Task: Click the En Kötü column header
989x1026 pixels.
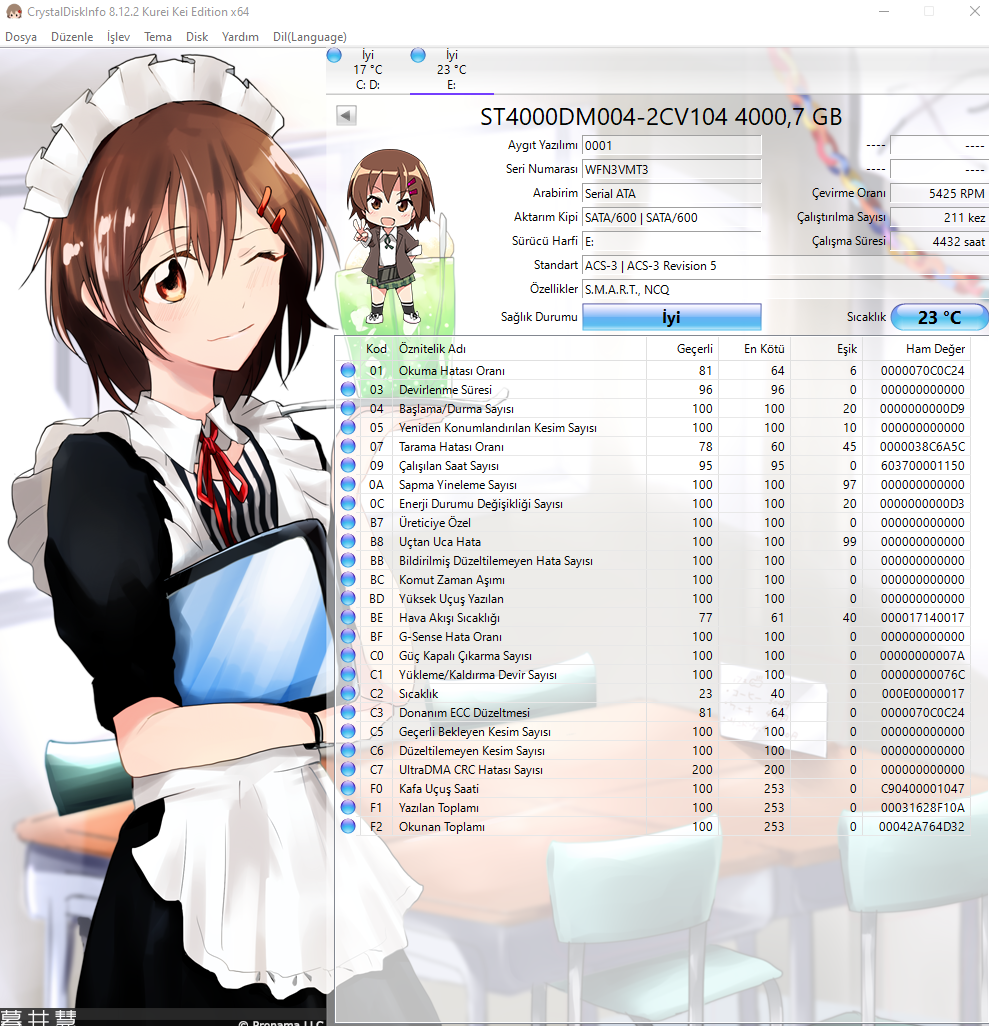Action: click(x=755, y=349)
